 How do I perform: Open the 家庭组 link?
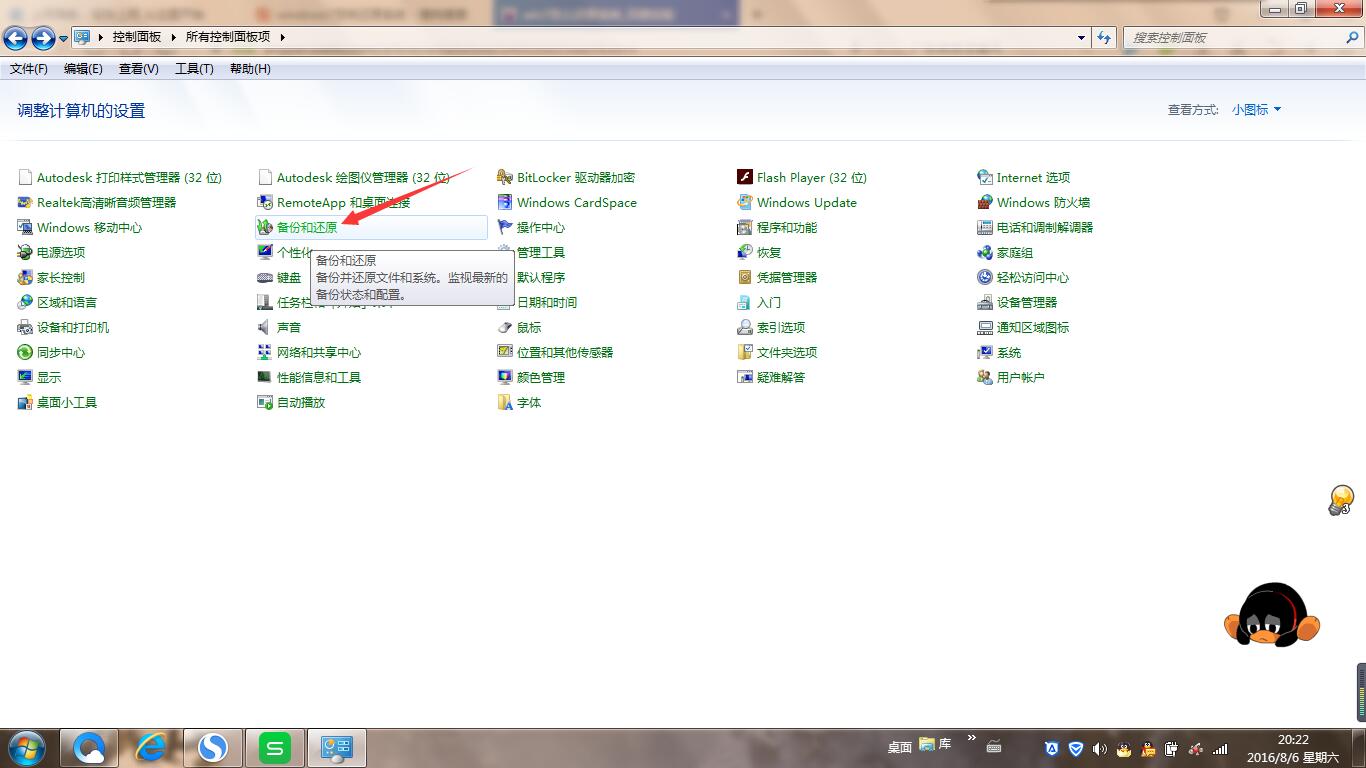click(1015, 252)
